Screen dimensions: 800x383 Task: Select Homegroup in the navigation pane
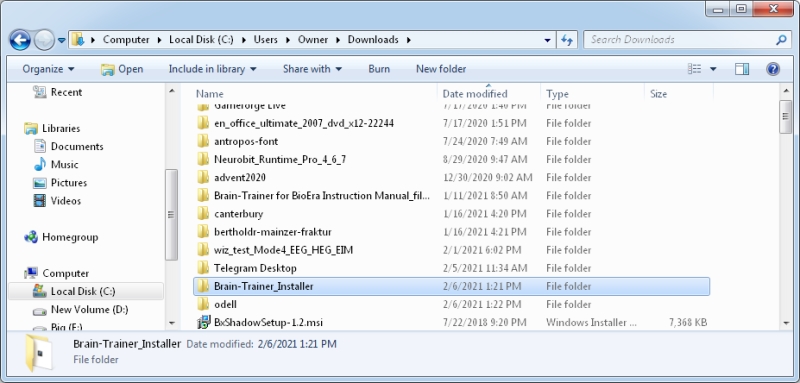[61, 237]
